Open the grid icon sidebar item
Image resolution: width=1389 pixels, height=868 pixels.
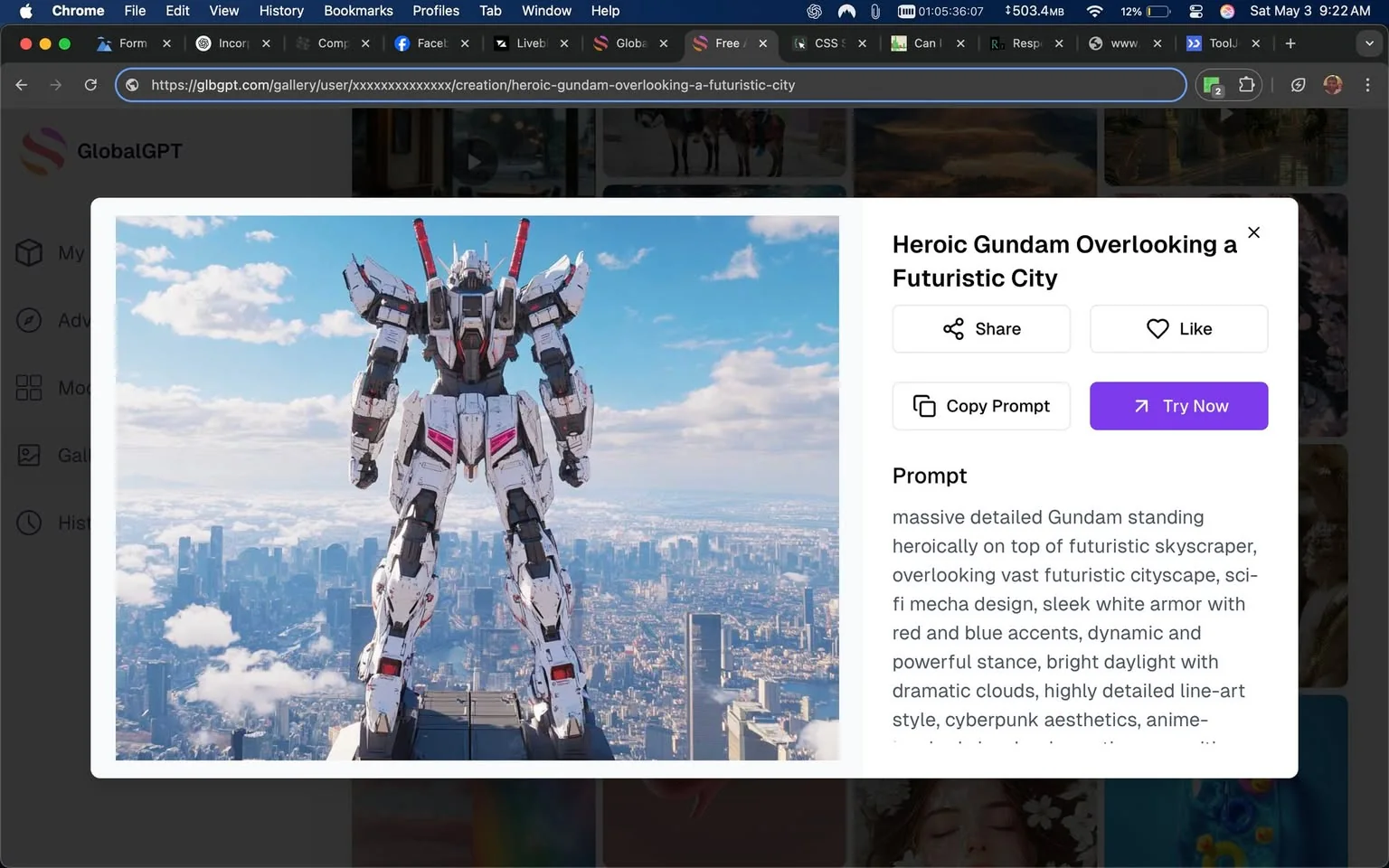point(29,388)
